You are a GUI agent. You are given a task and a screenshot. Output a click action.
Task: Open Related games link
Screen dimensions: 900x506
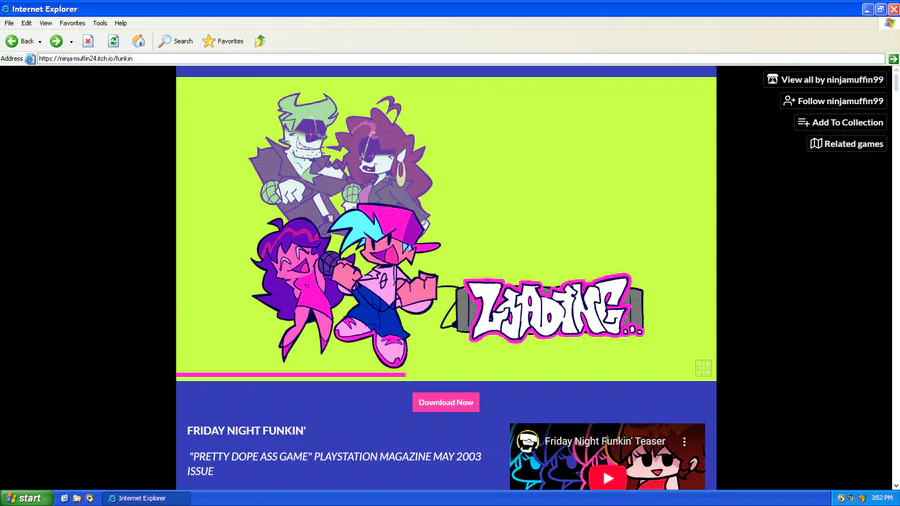(x=847, y=143)
